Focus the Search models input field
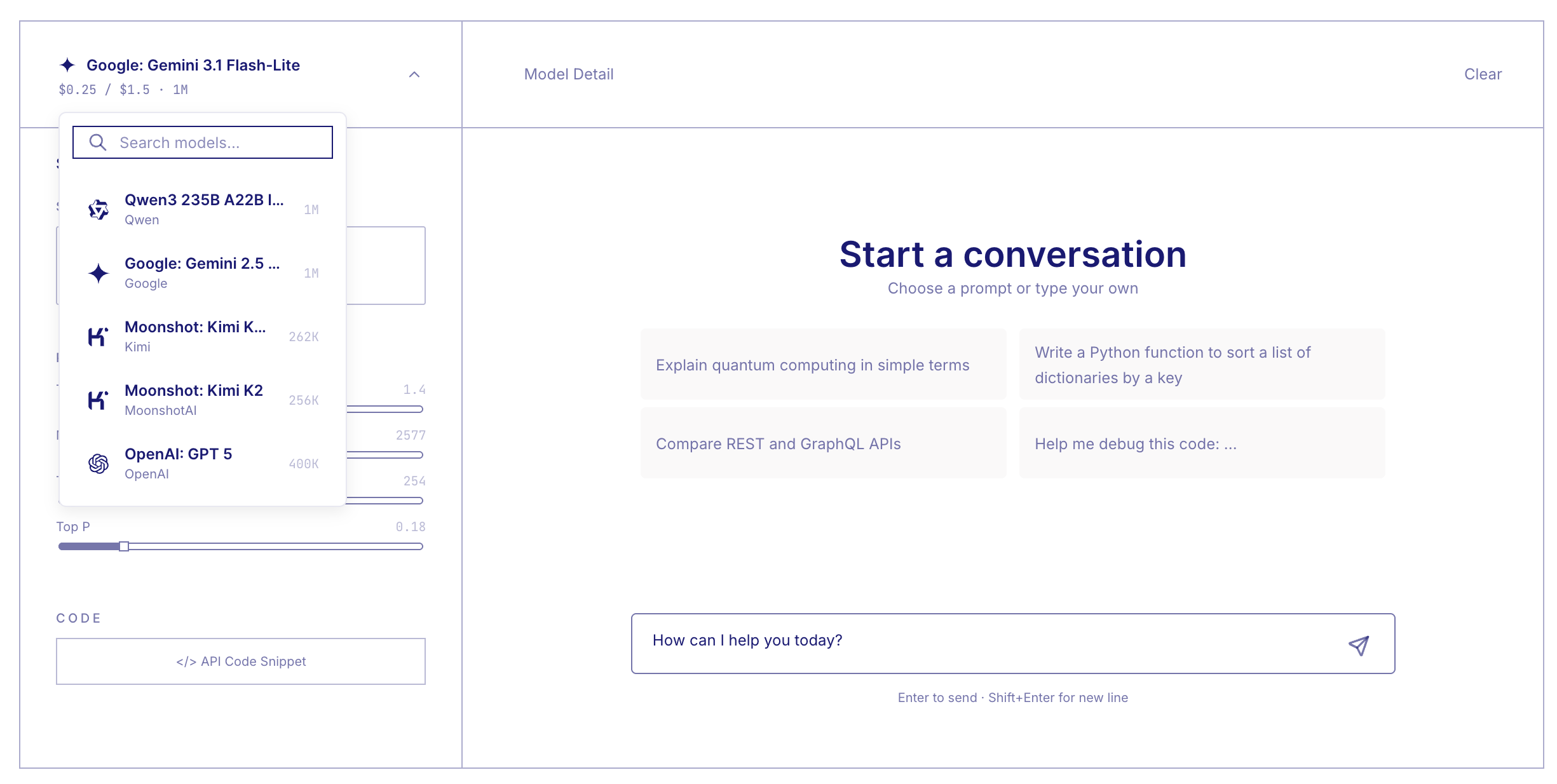Viewport: 1557px width, 784px height. pyautogui.click(x=216, y=142)
